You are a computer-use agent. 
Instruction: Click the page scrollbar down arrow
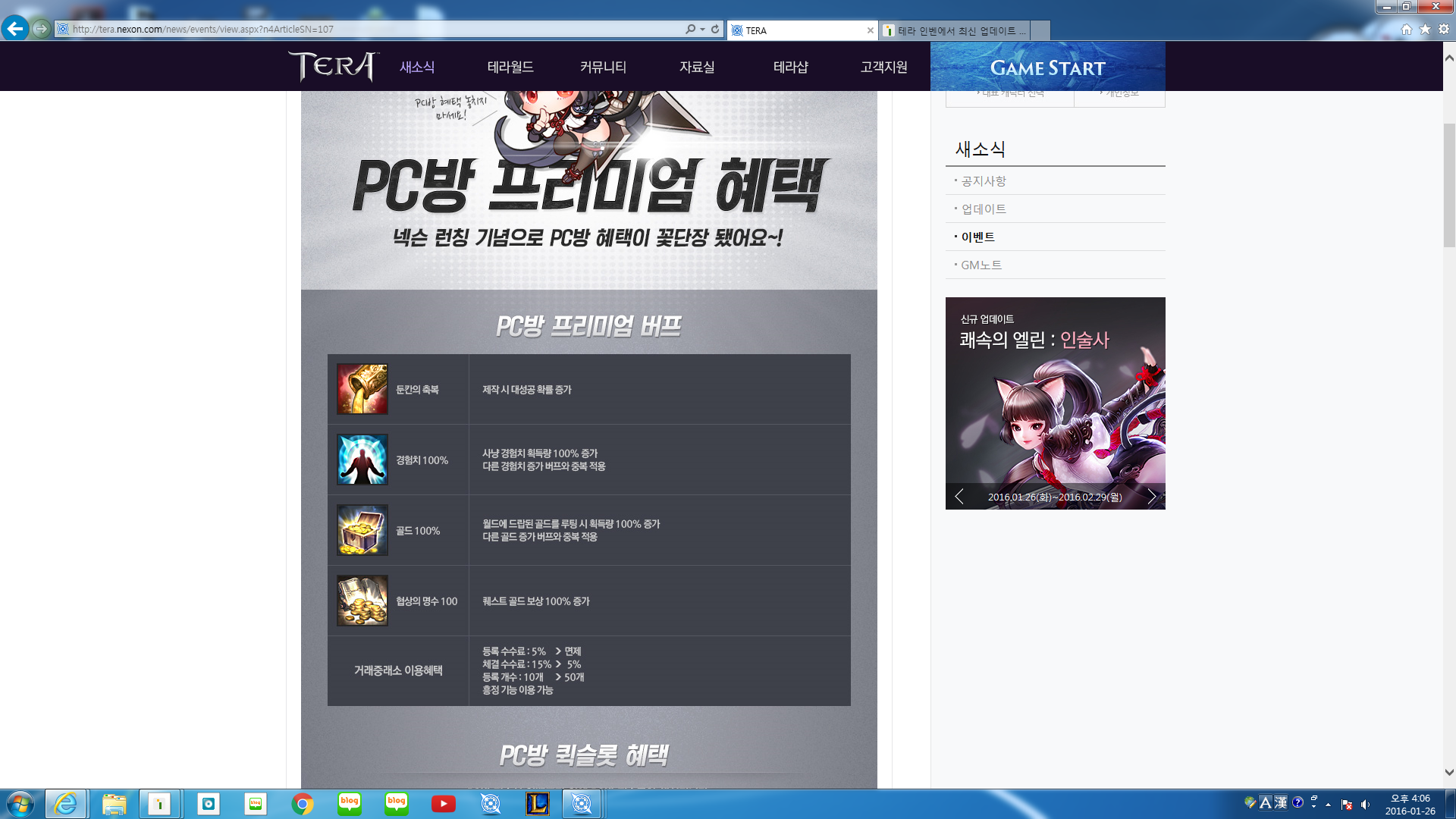pyautogui.click(x=1449, y=773)
